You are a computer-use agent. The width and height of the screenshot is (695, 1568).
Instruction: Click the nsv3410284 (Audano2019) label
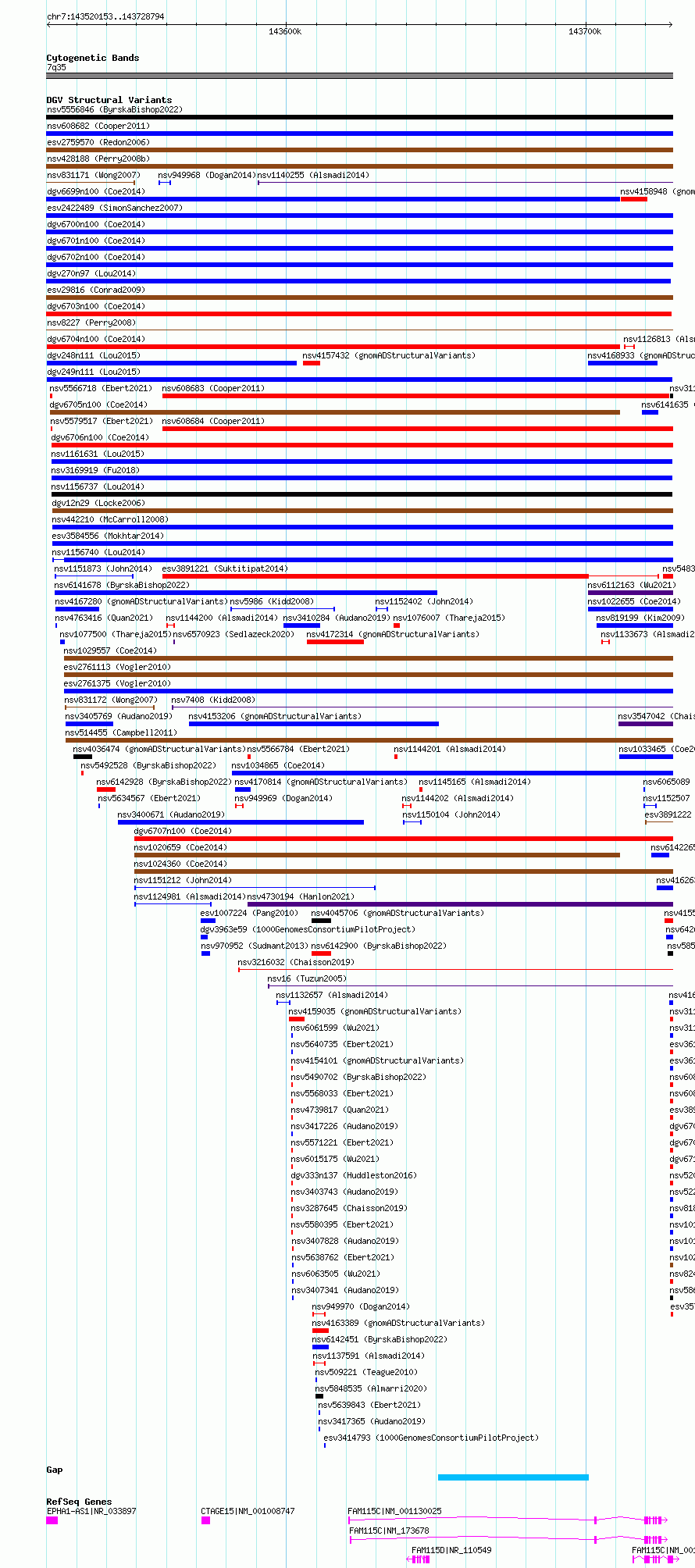337,618
